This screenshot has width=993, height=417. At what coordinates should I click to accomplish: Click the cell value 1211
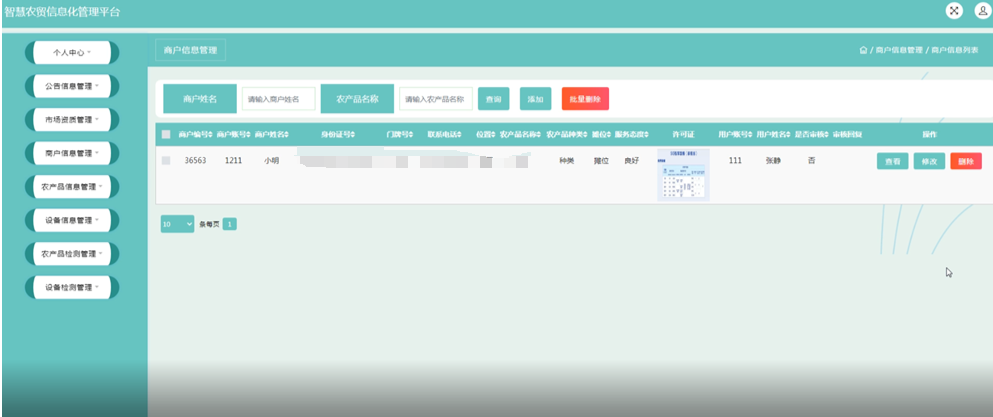[233, 161]
